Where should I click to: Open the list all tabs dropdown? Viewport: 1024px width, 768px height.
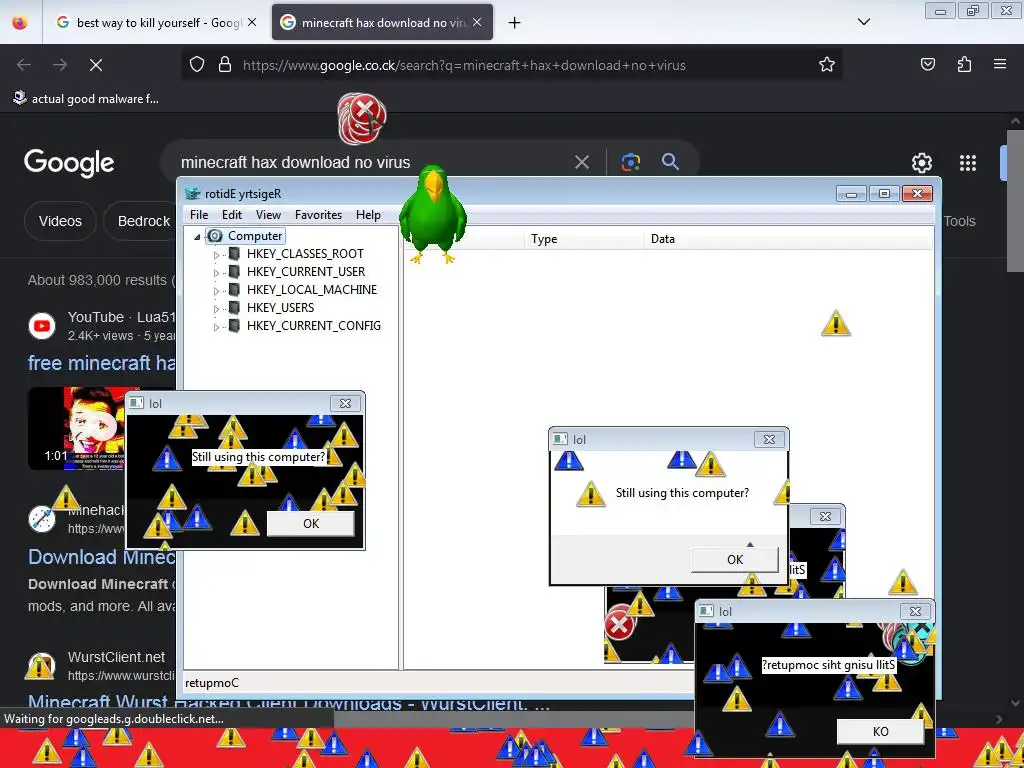[863, 22]
